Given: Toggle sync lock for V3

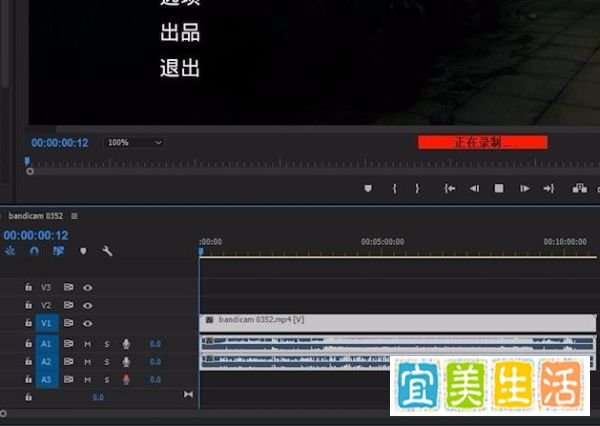Looking at the screenshot, I should (x=68, y=287).
